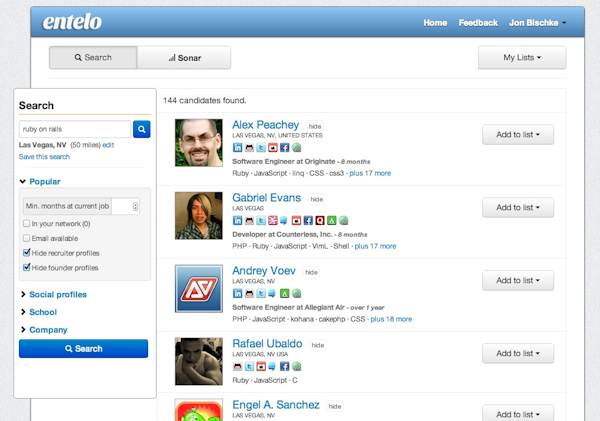
Task: Click Rafael Ubaldo's blue speech bubble icon
Action: [x=272, y=367]
